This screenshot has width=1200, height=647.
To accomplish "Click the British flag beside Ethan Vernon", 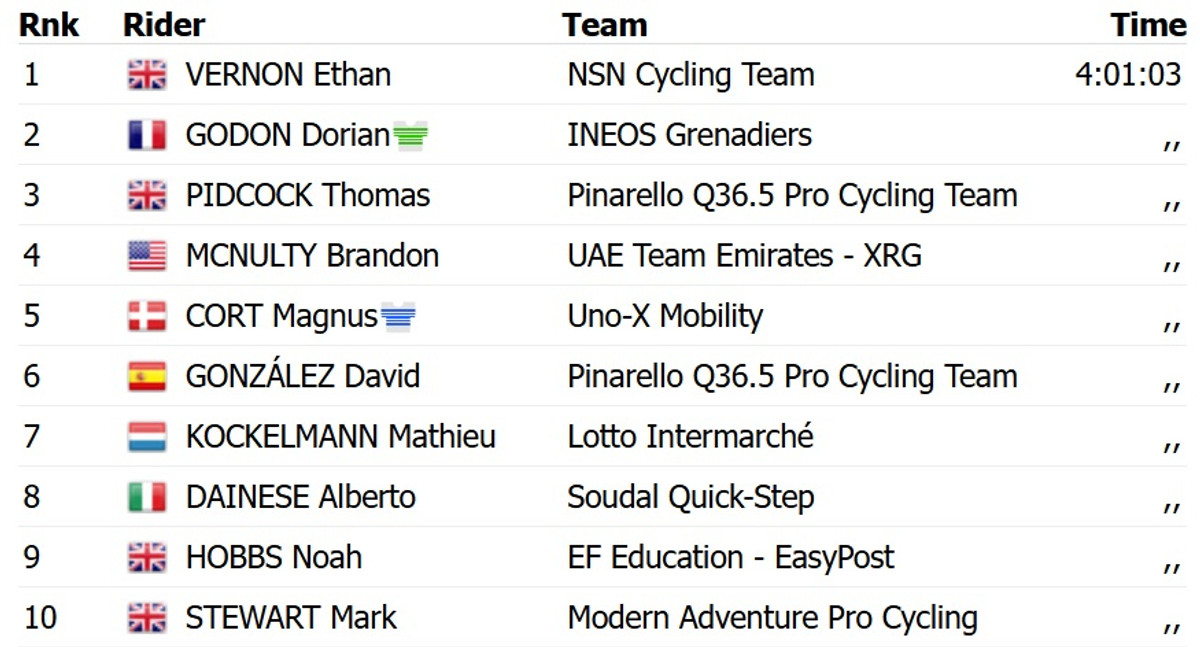I will (147, 75).
